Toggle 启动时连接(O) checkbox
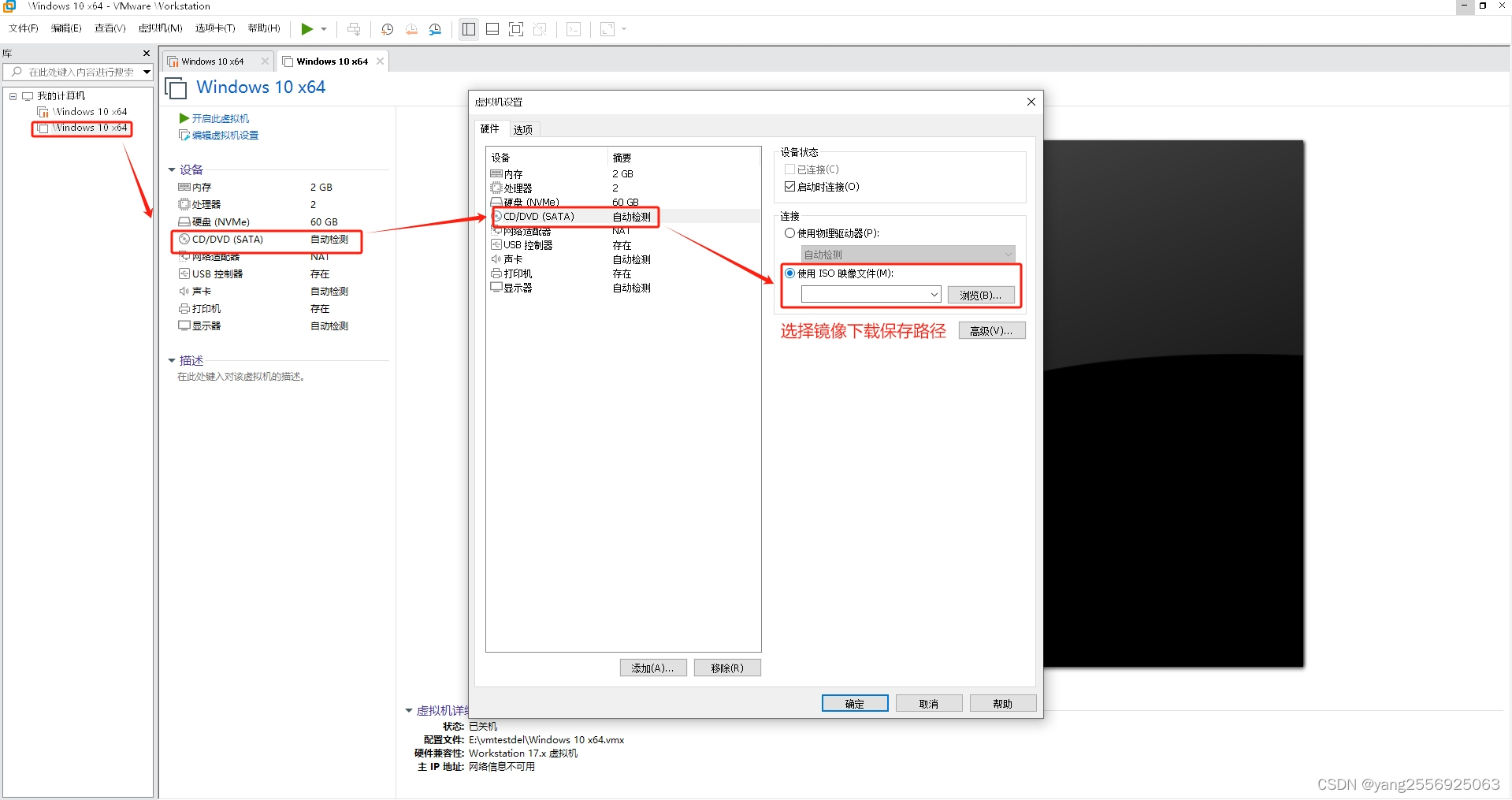The image size is (1512, 800). point(789,187)
